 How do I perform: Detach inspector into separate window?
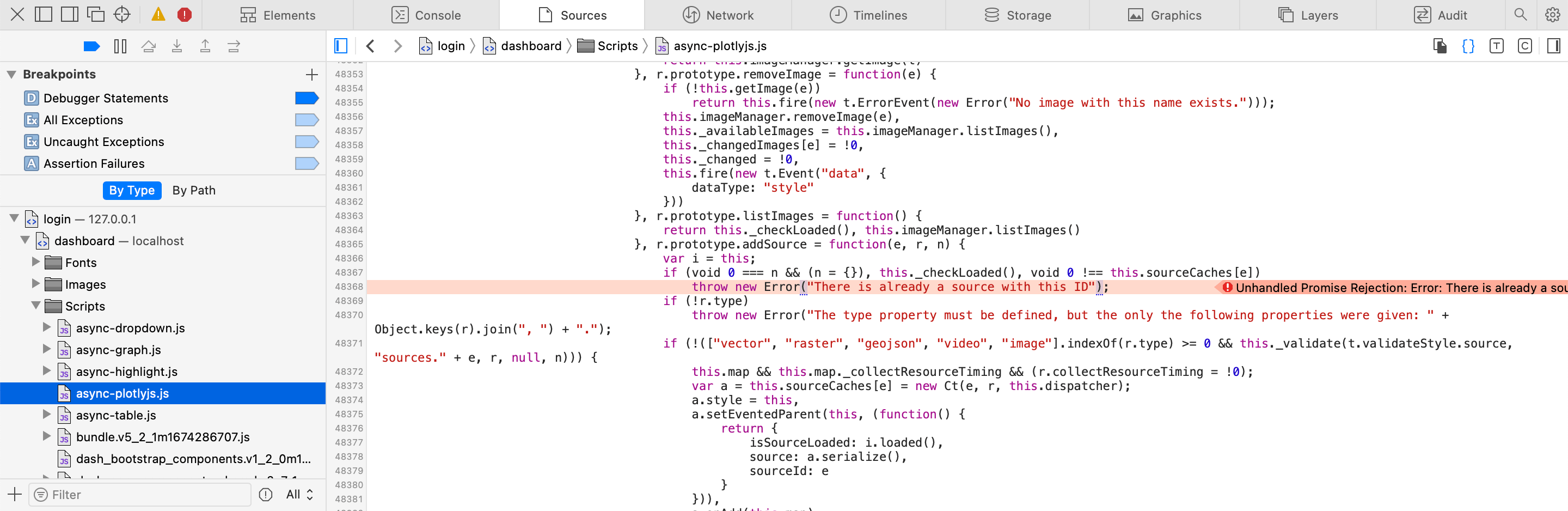click(96, 15)
